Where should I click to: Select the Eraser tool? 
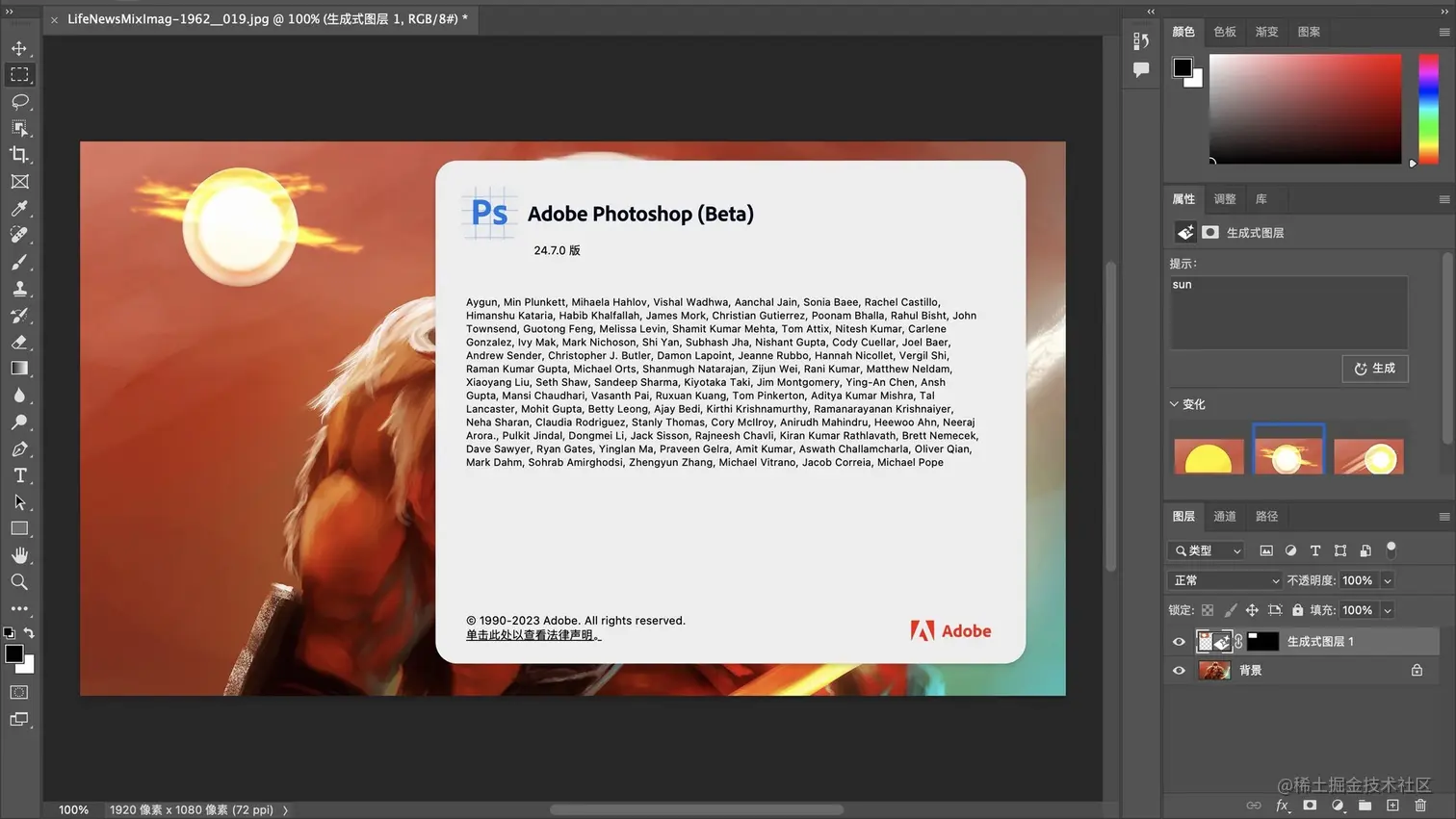click(x=19, y=342)
